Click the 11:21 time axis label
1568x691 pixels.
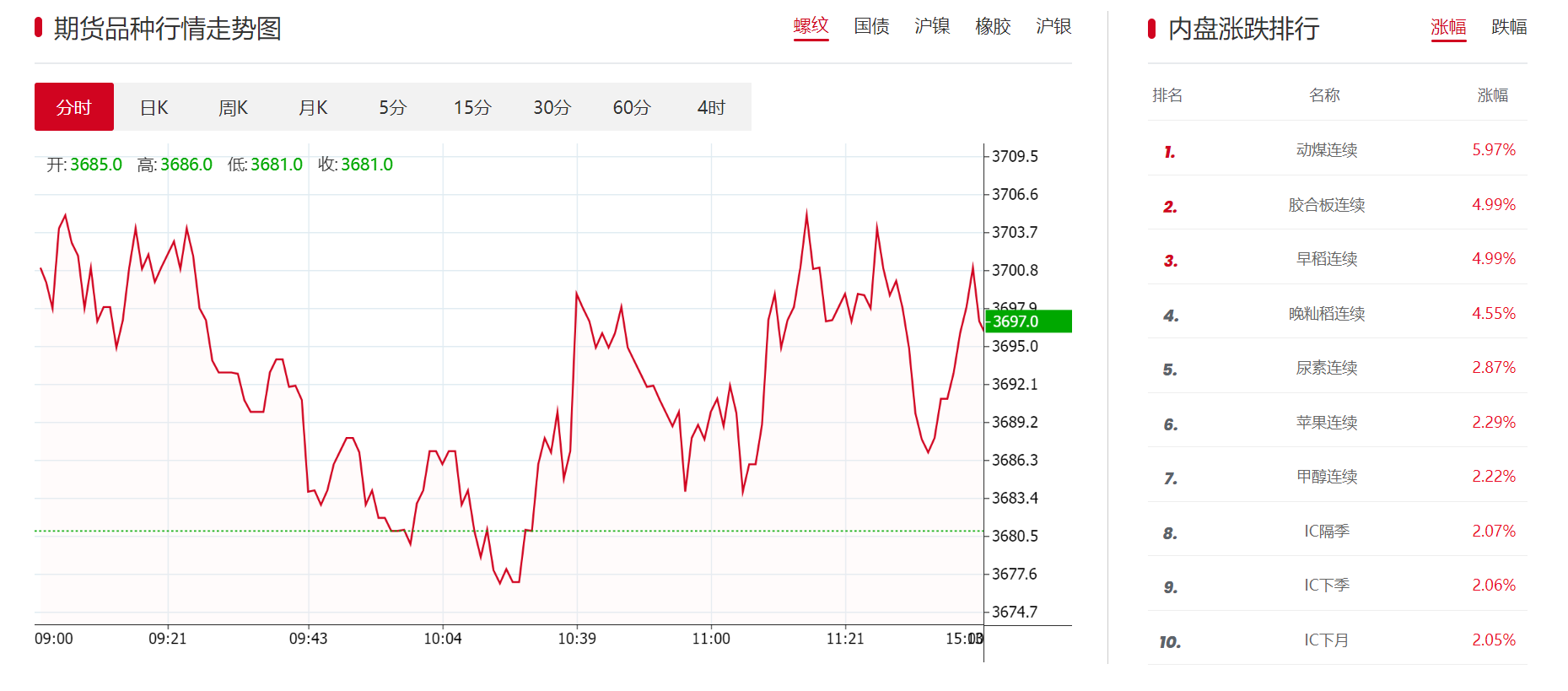click(845, 639)
